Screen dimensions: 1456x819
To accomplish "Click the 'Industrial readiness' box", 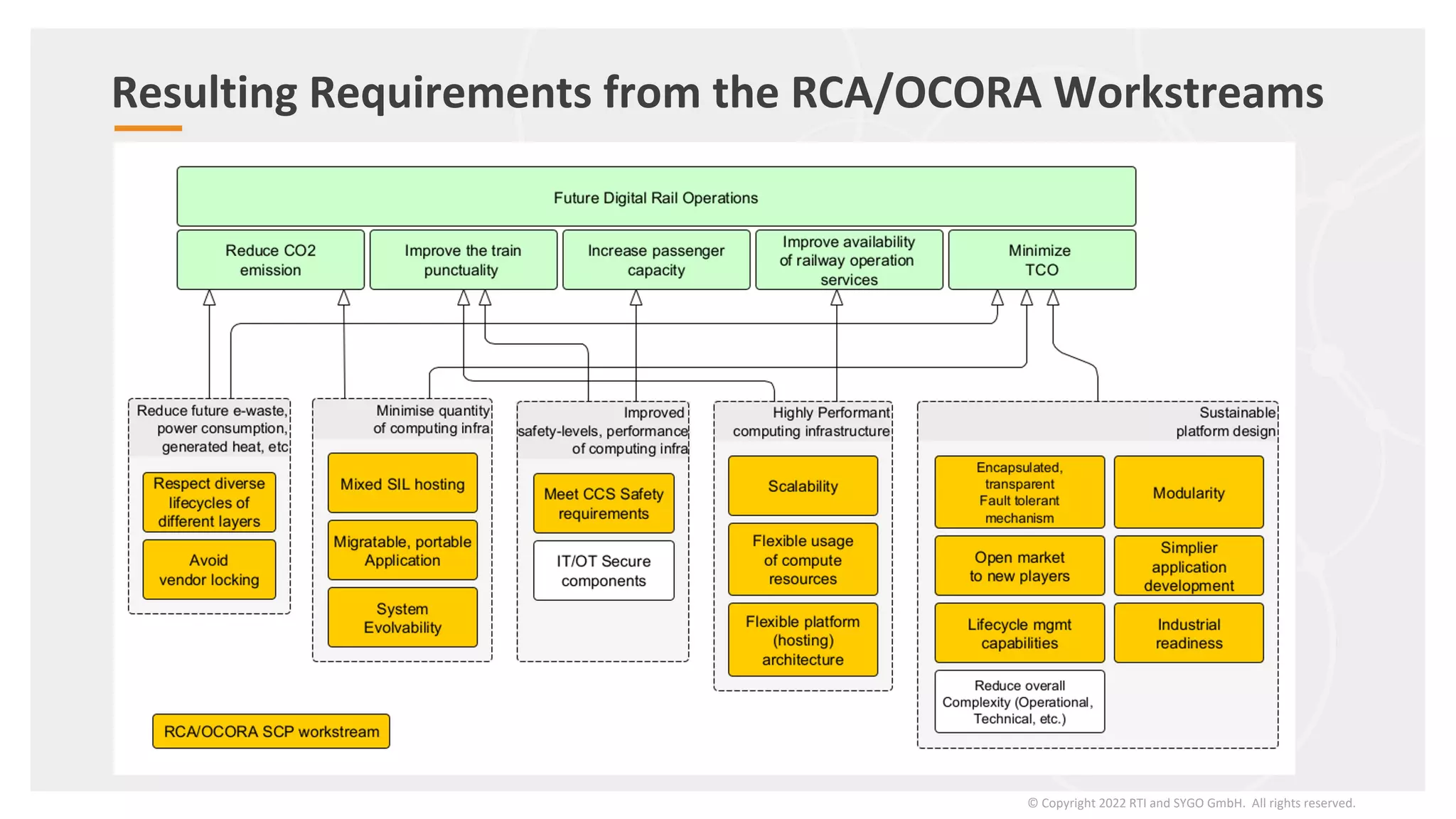I will click(1189, 633).
